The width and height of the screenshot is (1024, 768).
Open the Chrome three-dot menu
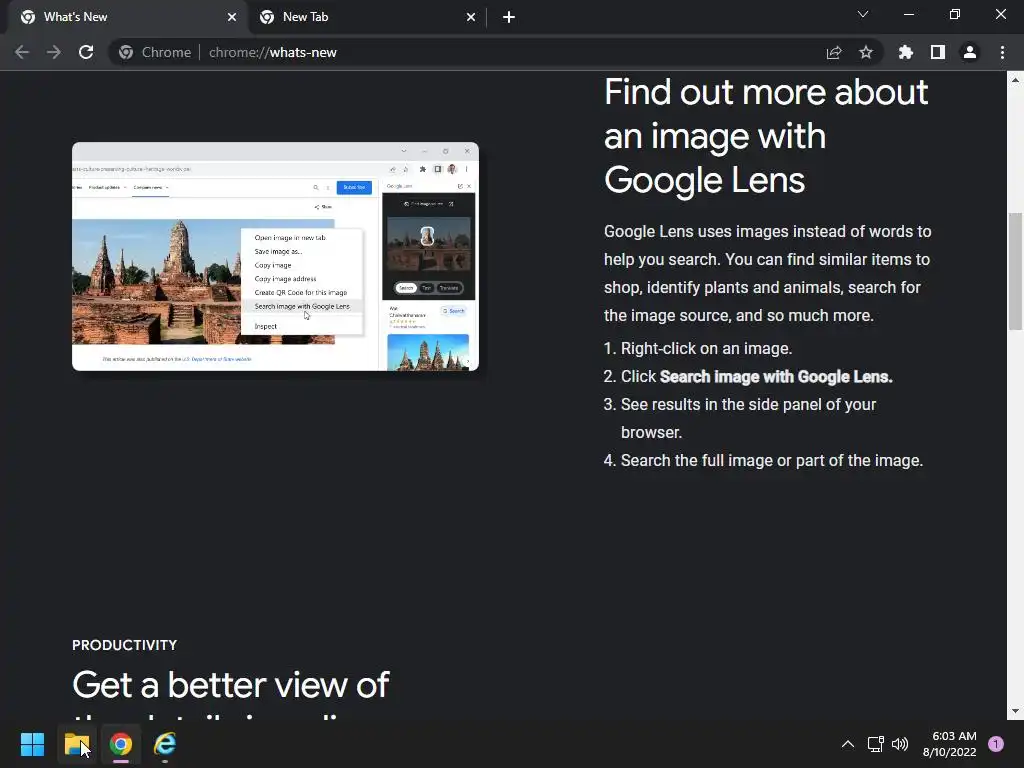point(1002,52)
